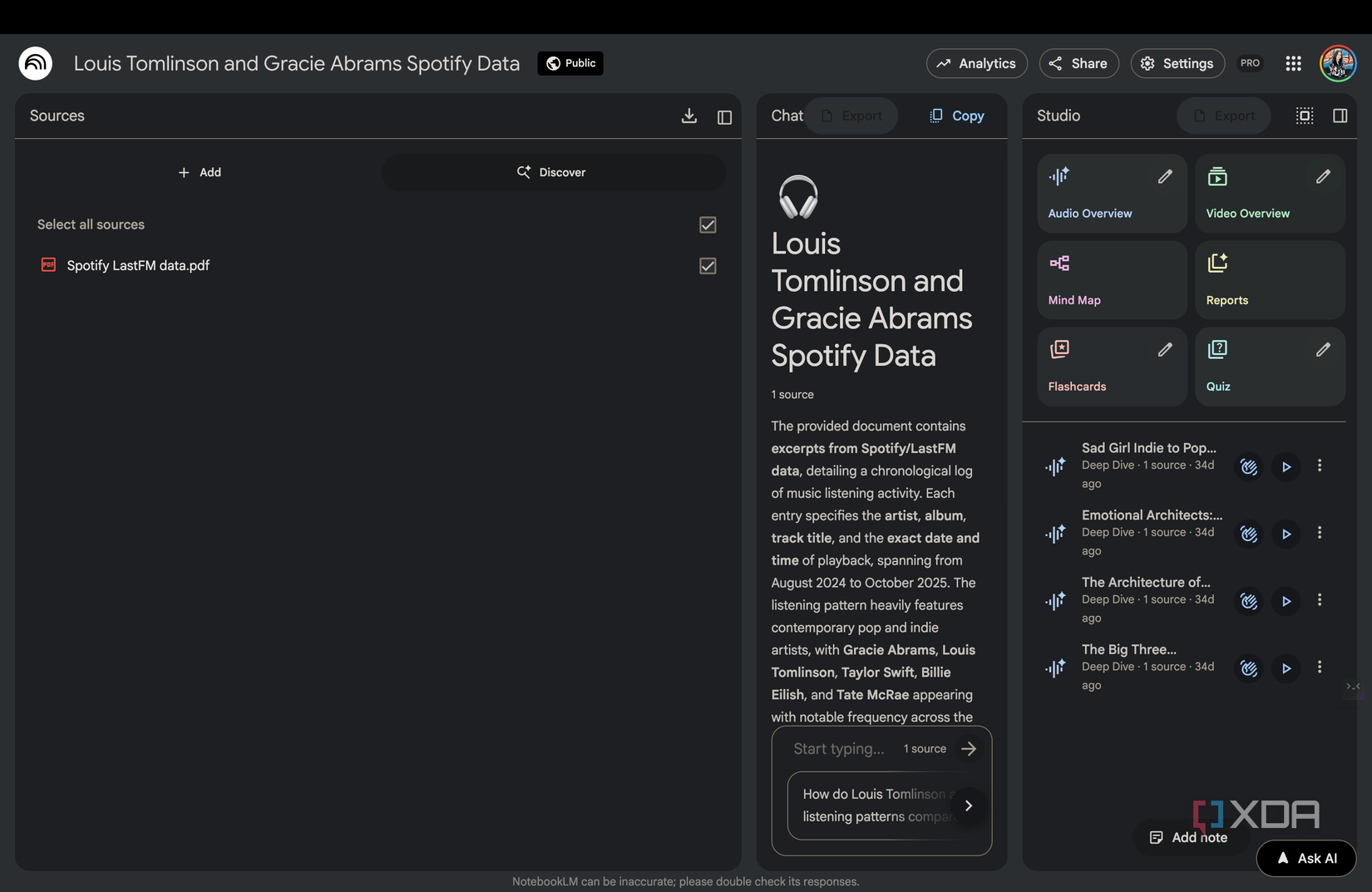Open the Analytics button
The image size is (1372, 892).
[x=976, y=63]
